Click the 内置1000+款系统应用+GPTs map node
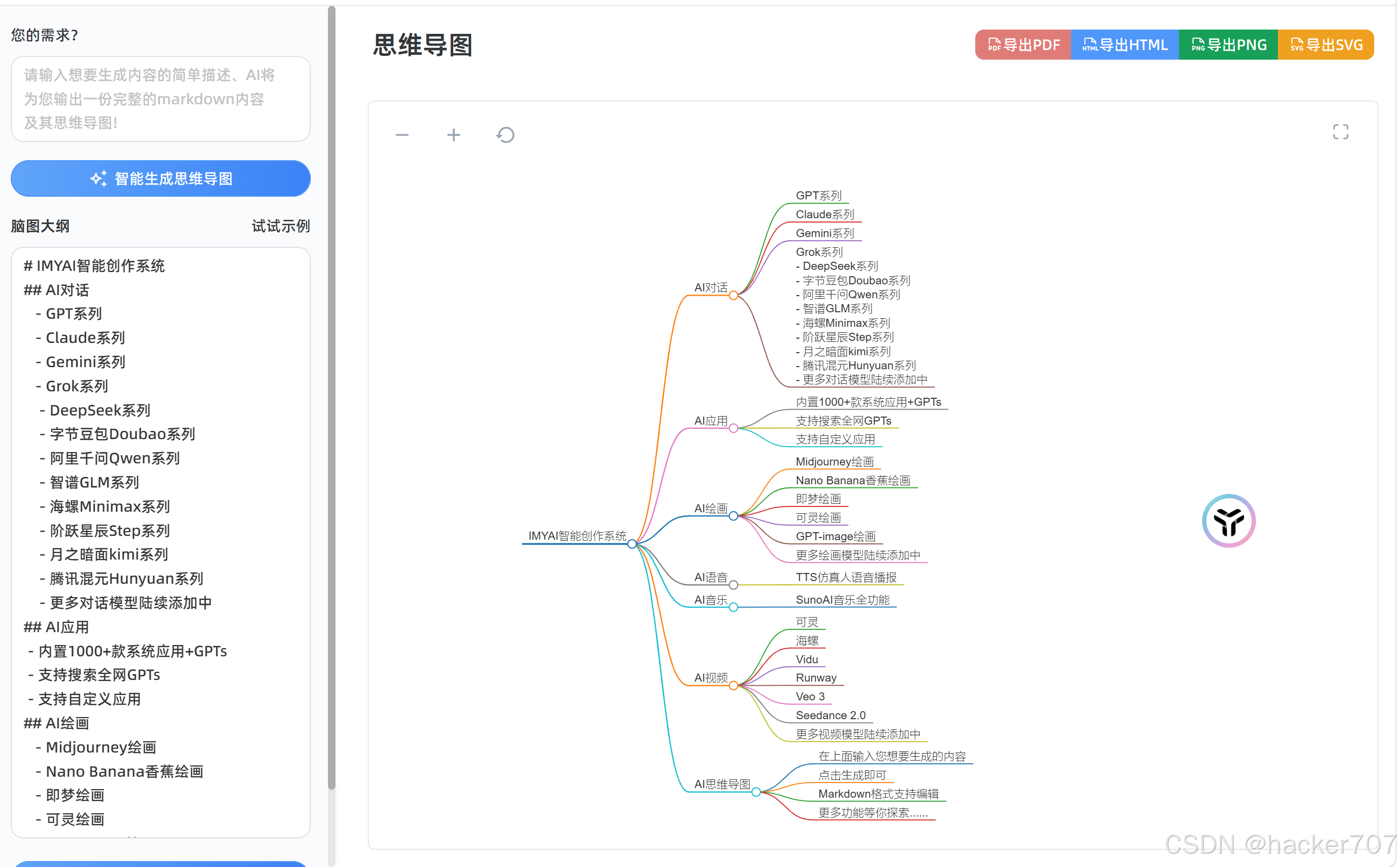The height and width of the screenshot is (867, 1400). 868,402
